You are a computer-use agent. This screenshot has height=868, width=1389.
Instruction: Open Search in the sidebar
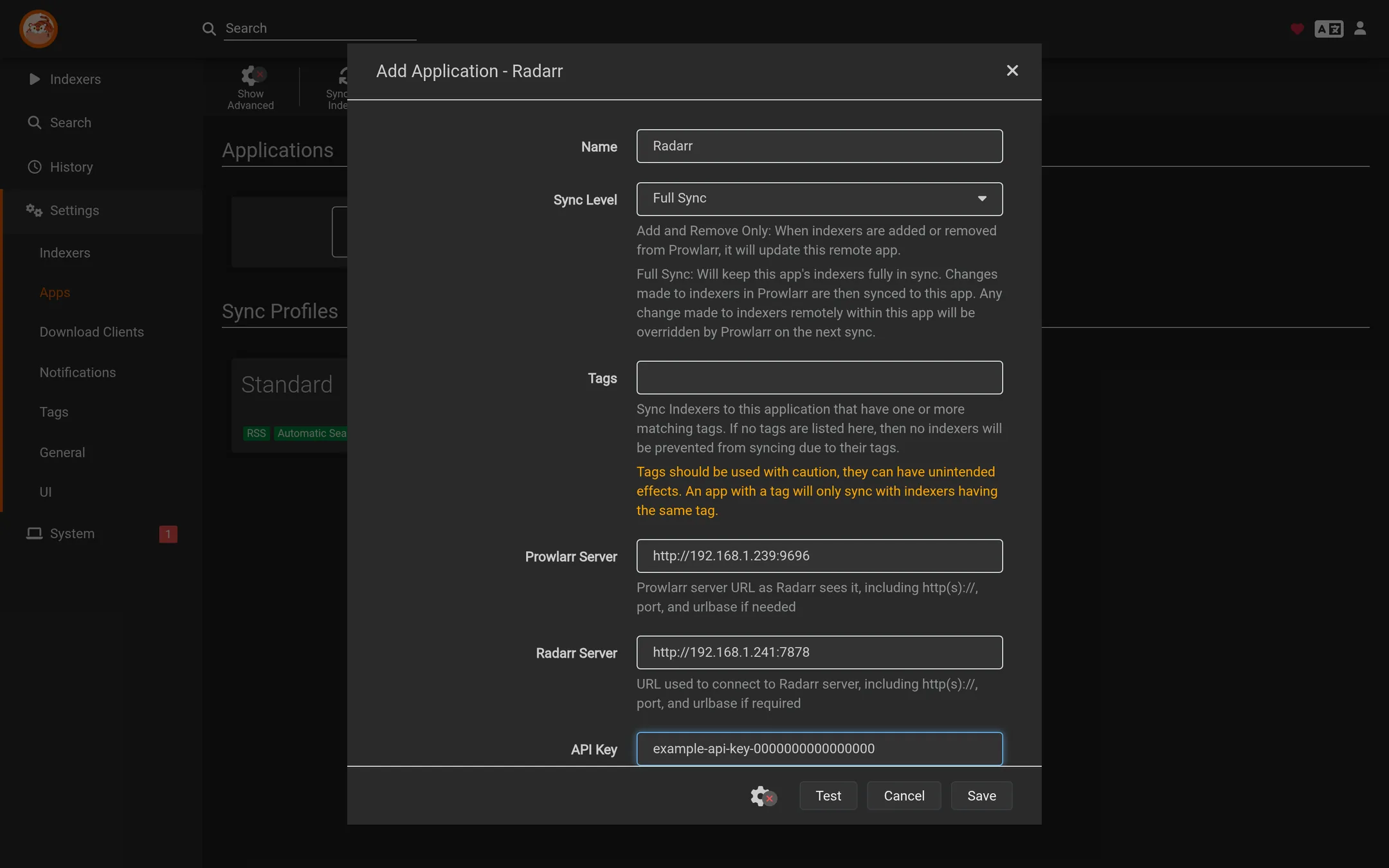(x=102, y=123)
